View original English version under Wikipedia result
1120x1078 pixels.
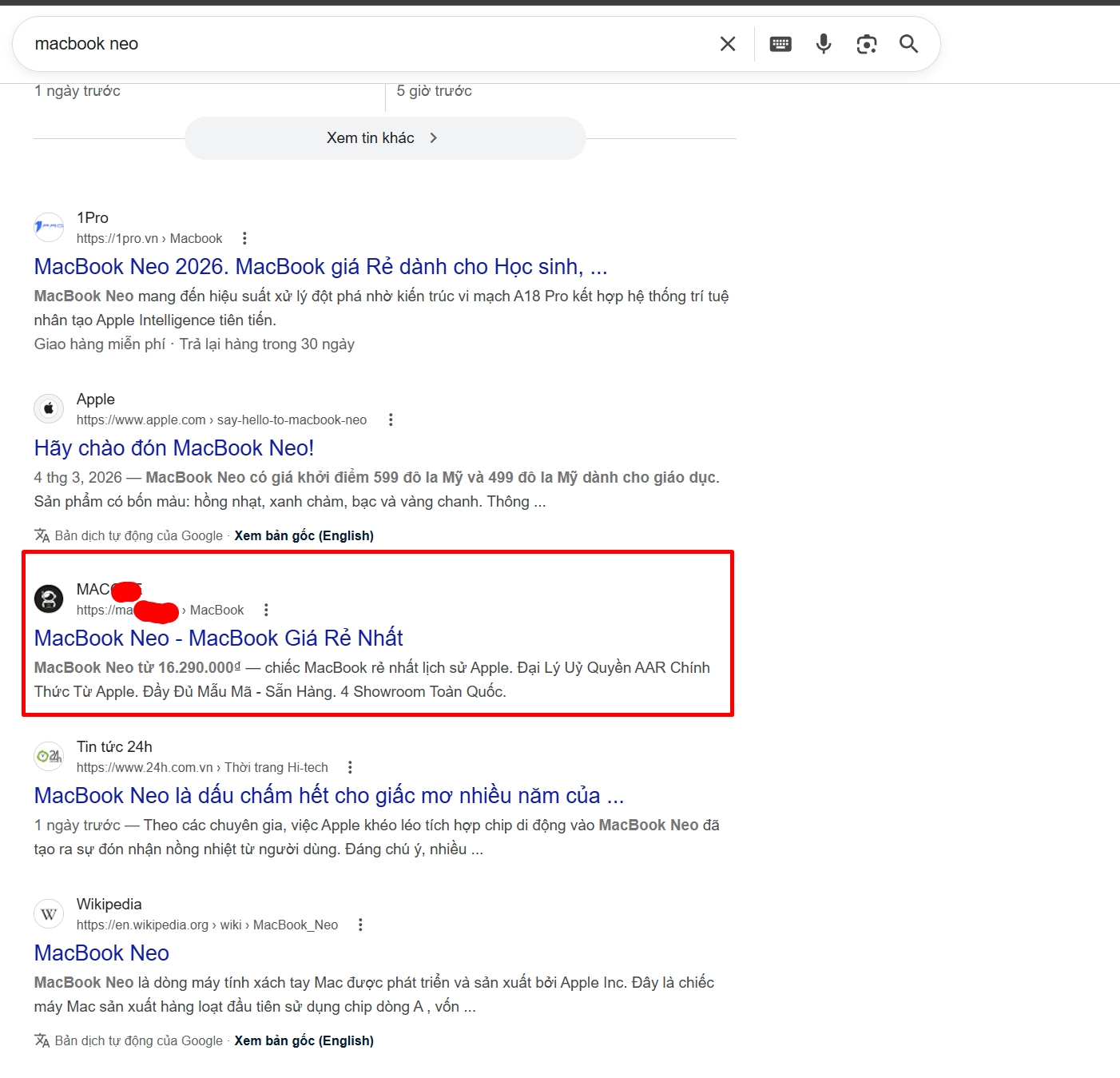click(x=304, y=1040)
